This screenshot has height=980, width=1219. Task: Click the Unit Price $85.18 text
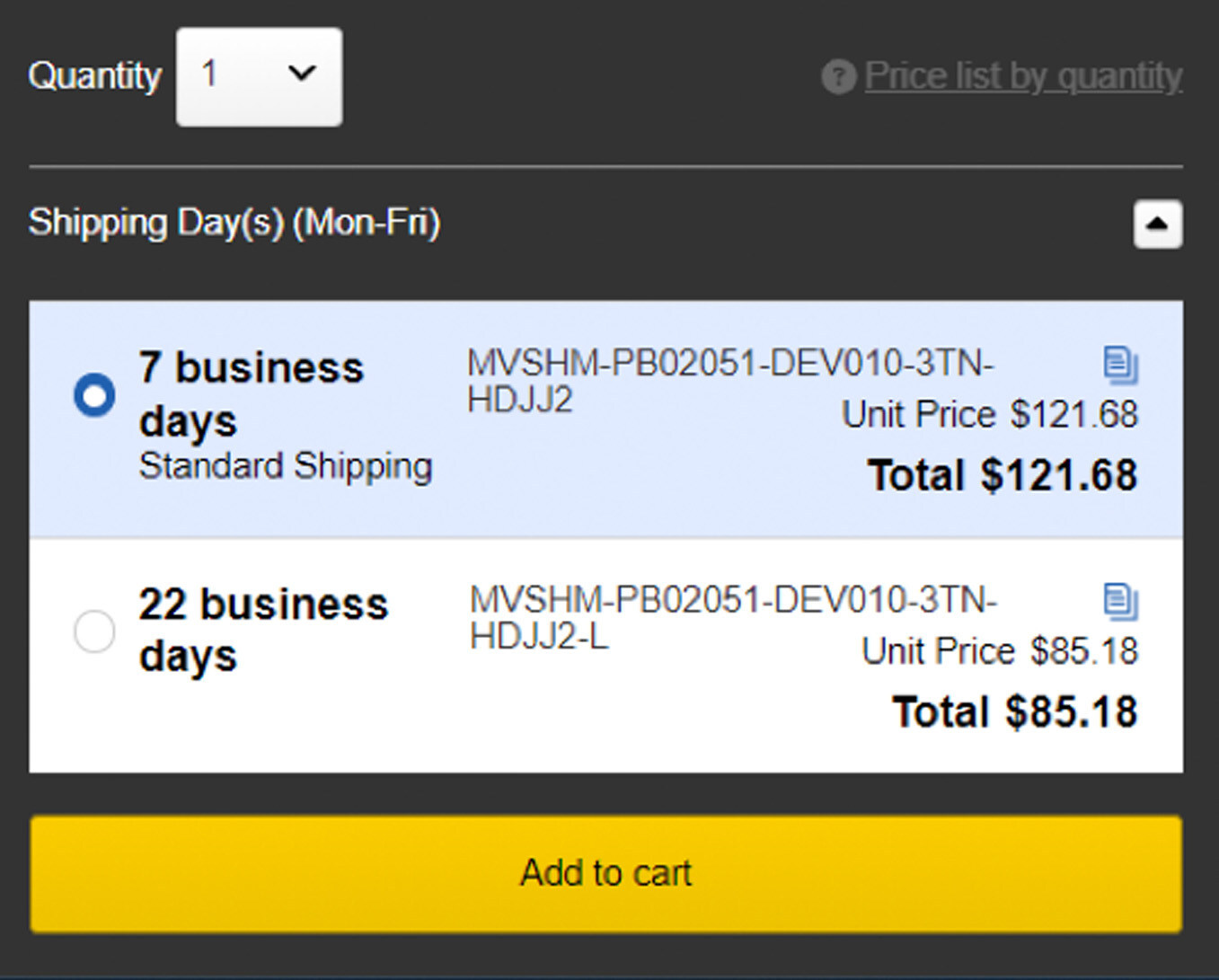tap(999, 651)
